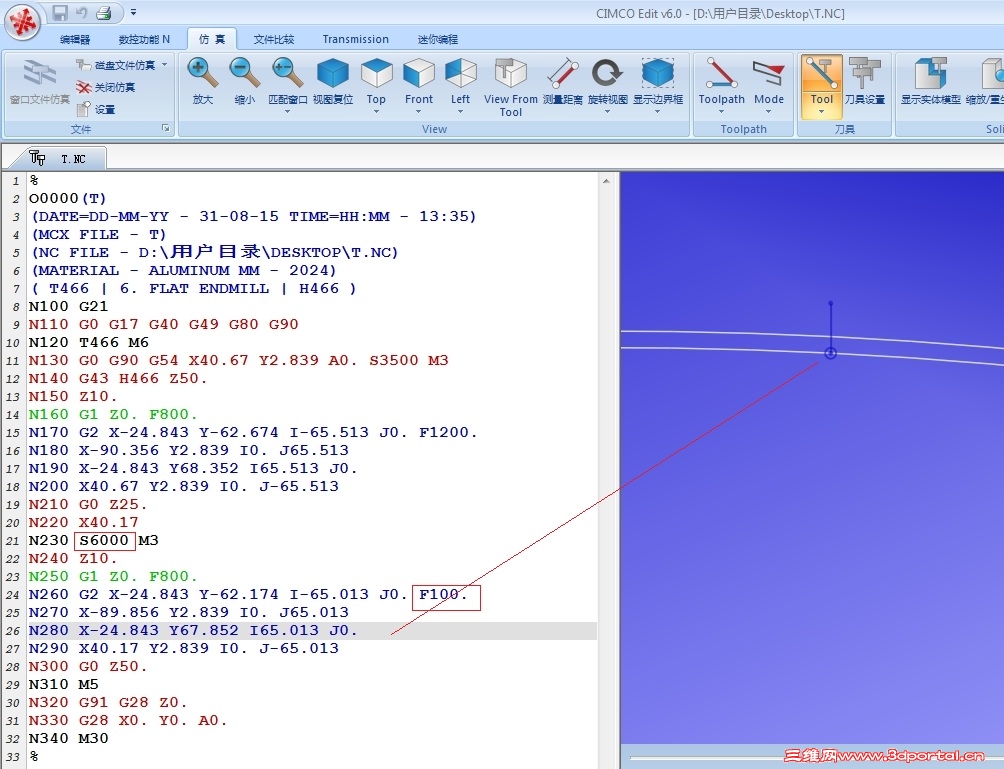Screen dimensions: 1004x769
Task: Click the 'N100 G21' code line
Action: point(69,306)
